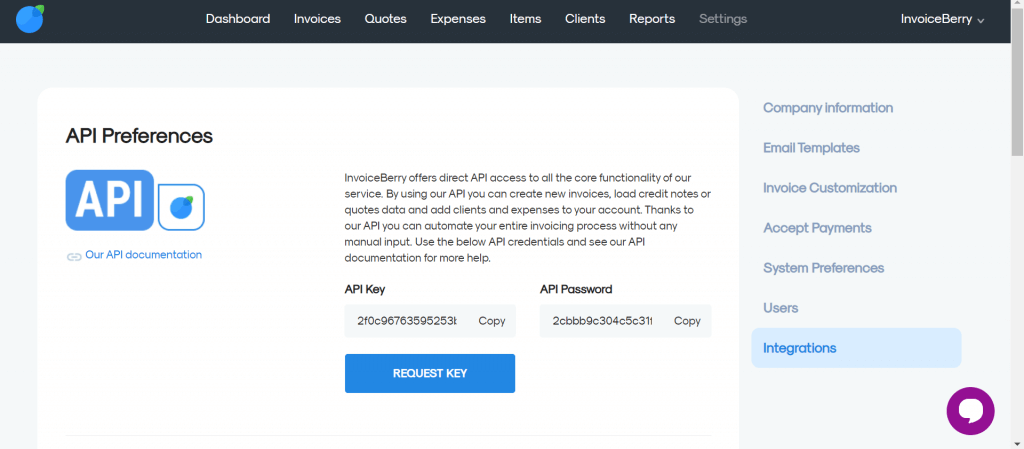The image size is (1024, 449).
Task: Open the Dashboard menu
Action: pos(238,19)
